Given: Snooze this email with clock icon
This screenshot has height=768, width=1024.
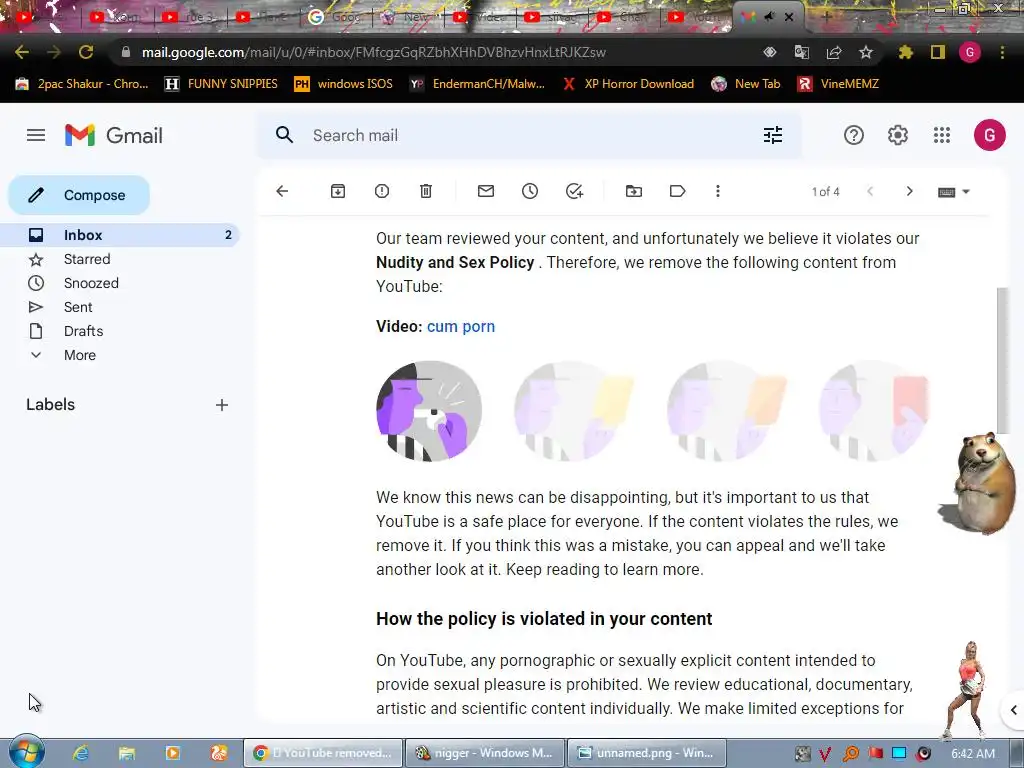Looking at the screenshot, I should pyautogui.click(x=530, y=191).
